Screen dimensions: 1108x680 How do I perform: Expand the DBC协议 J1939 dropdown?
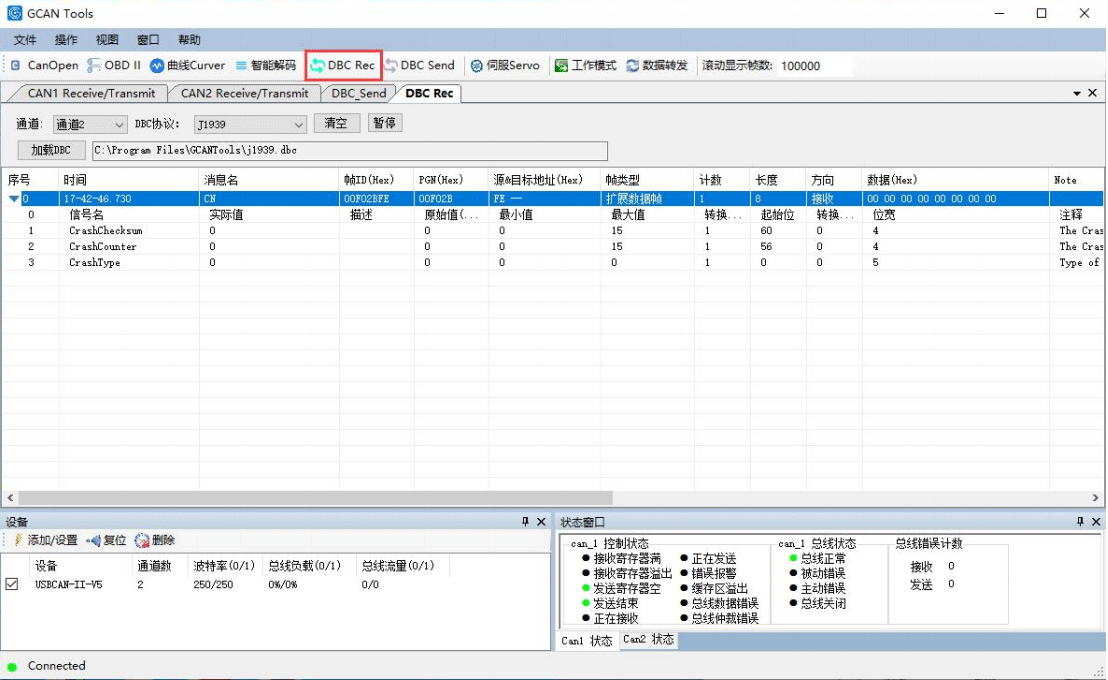pyautogui.click(x=250, y=125)
